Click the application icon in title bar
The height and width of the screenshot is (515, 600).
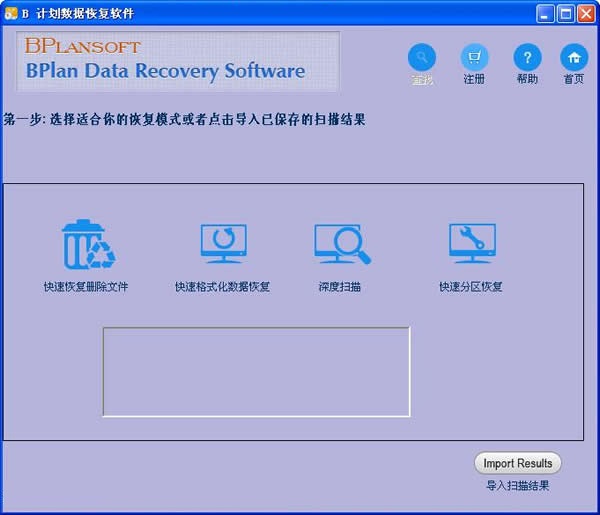(11, 13)
